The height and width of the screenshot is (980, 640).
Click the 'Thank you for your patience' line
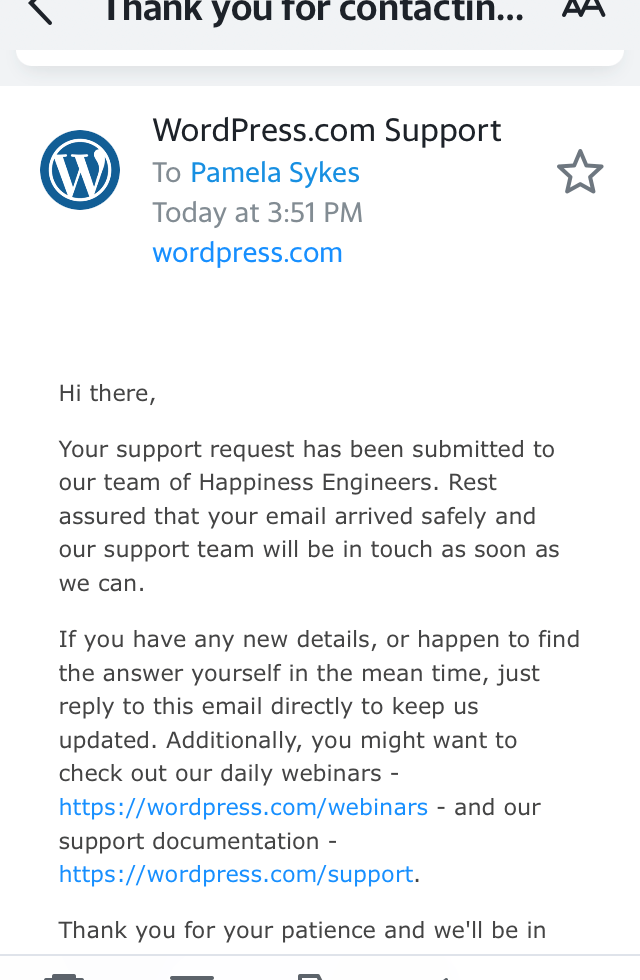click(302, 930)
